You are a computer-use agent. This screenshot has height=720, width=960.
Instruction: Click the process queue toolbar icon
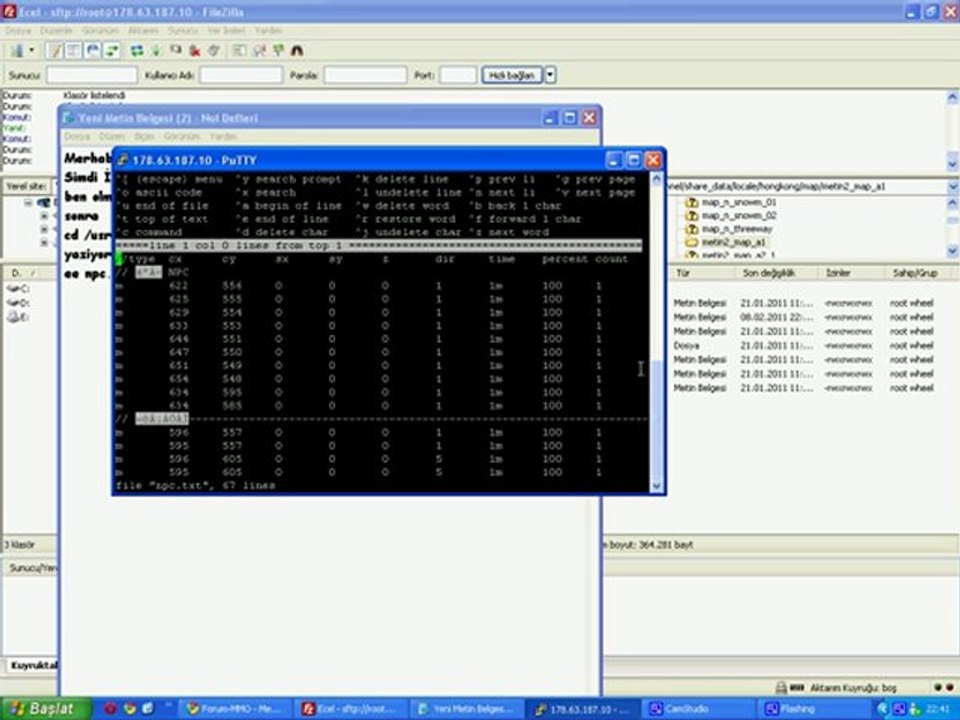[x=156, y=51]
